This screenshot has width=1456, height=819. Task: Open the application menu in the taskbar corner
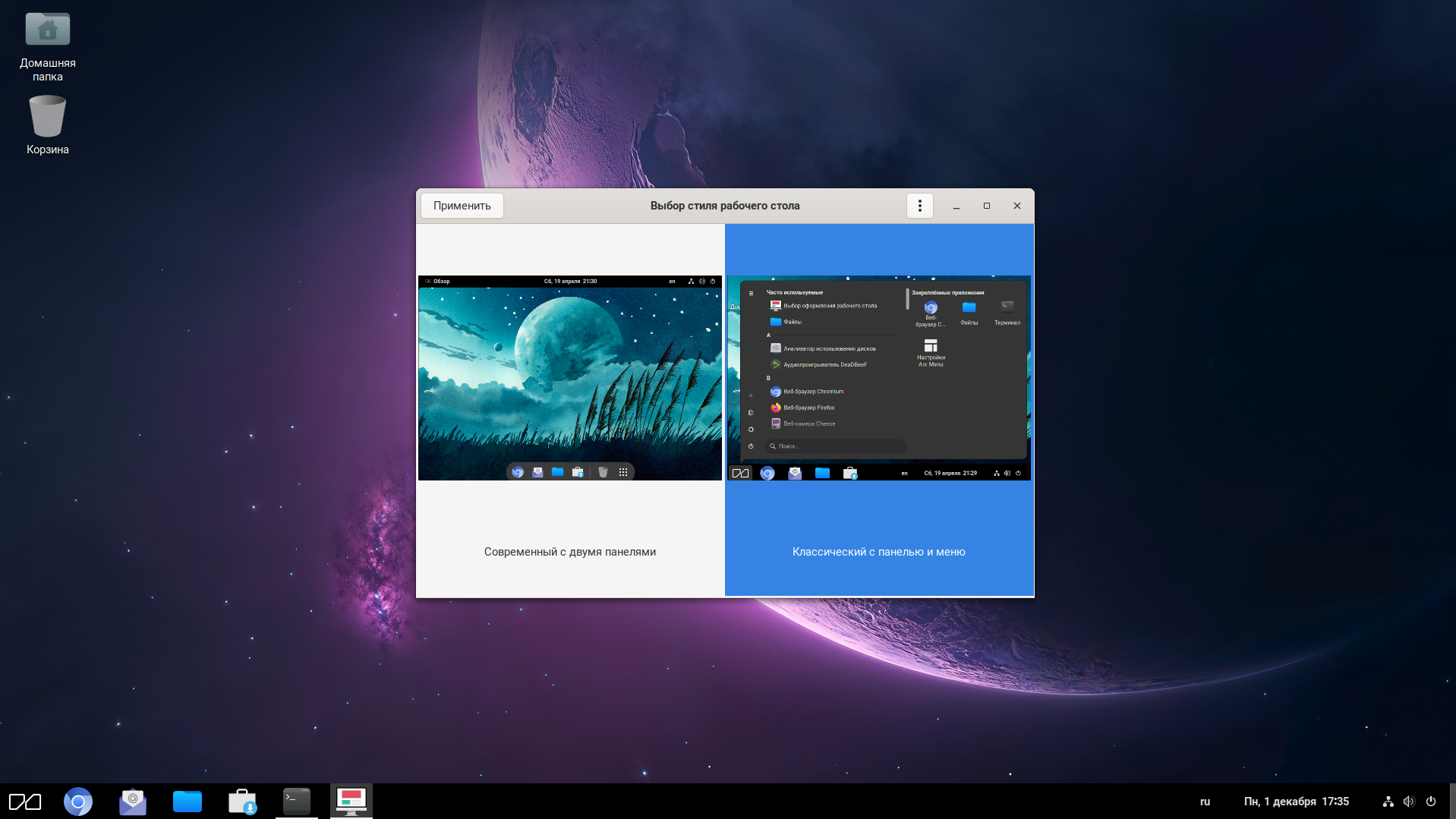[x=25, y=802]
